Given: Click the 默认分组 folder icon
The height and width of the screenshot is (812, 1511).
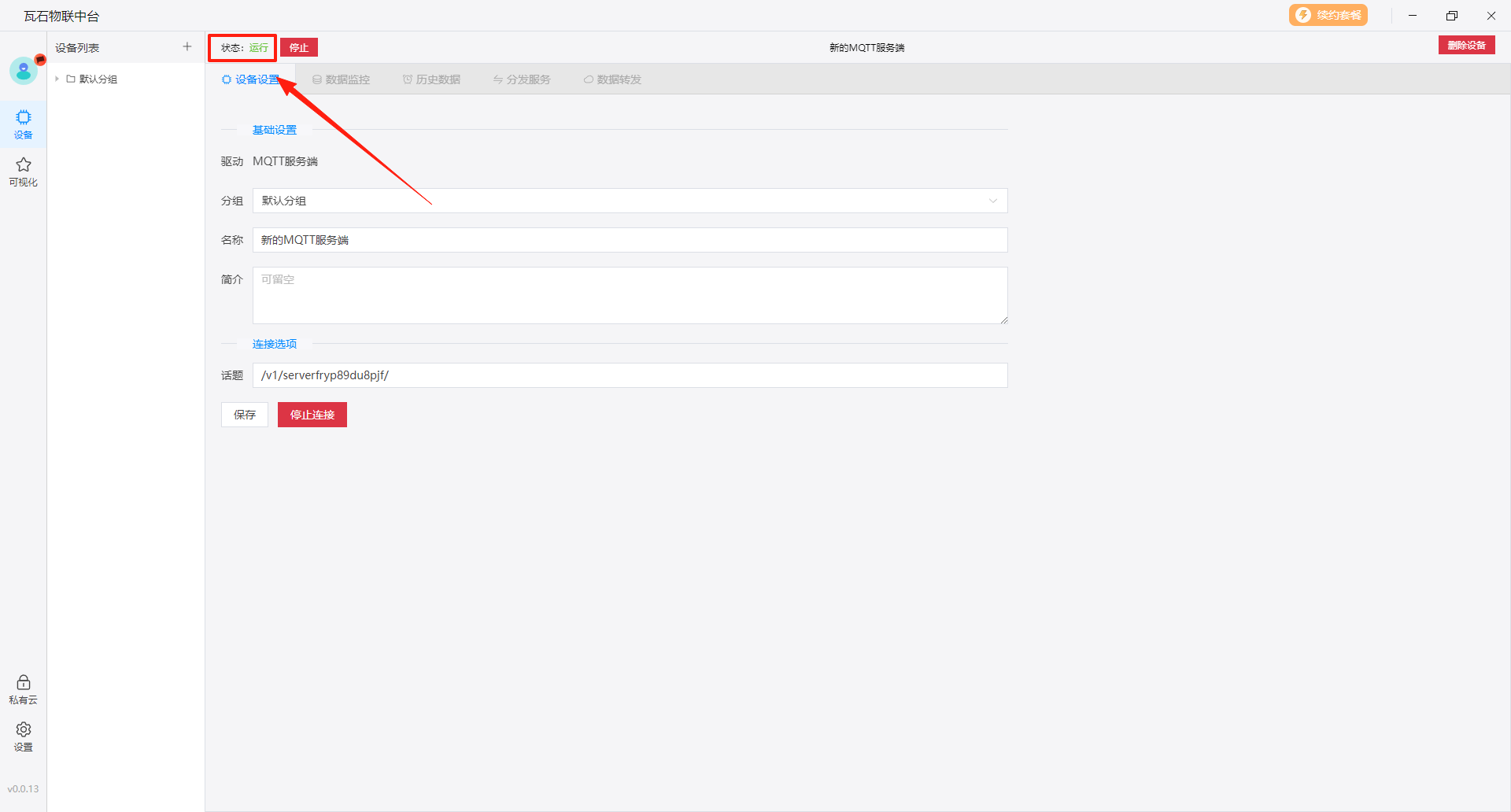Looking at the screenshot, I should pos(71,79).
